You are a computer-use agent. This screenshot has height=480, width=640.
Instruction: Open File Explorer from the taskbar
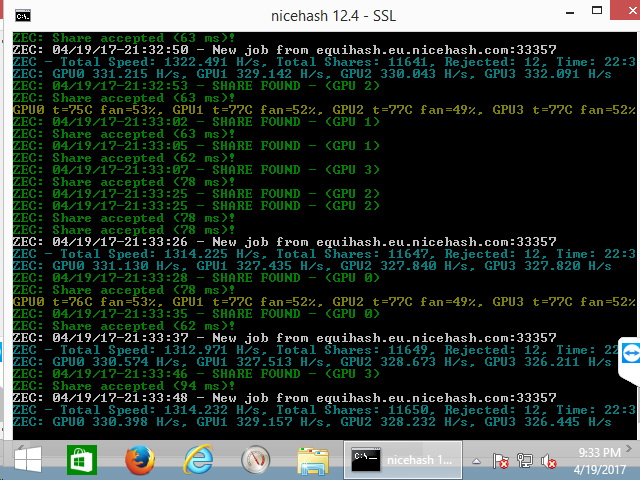(x=313, y=461)
